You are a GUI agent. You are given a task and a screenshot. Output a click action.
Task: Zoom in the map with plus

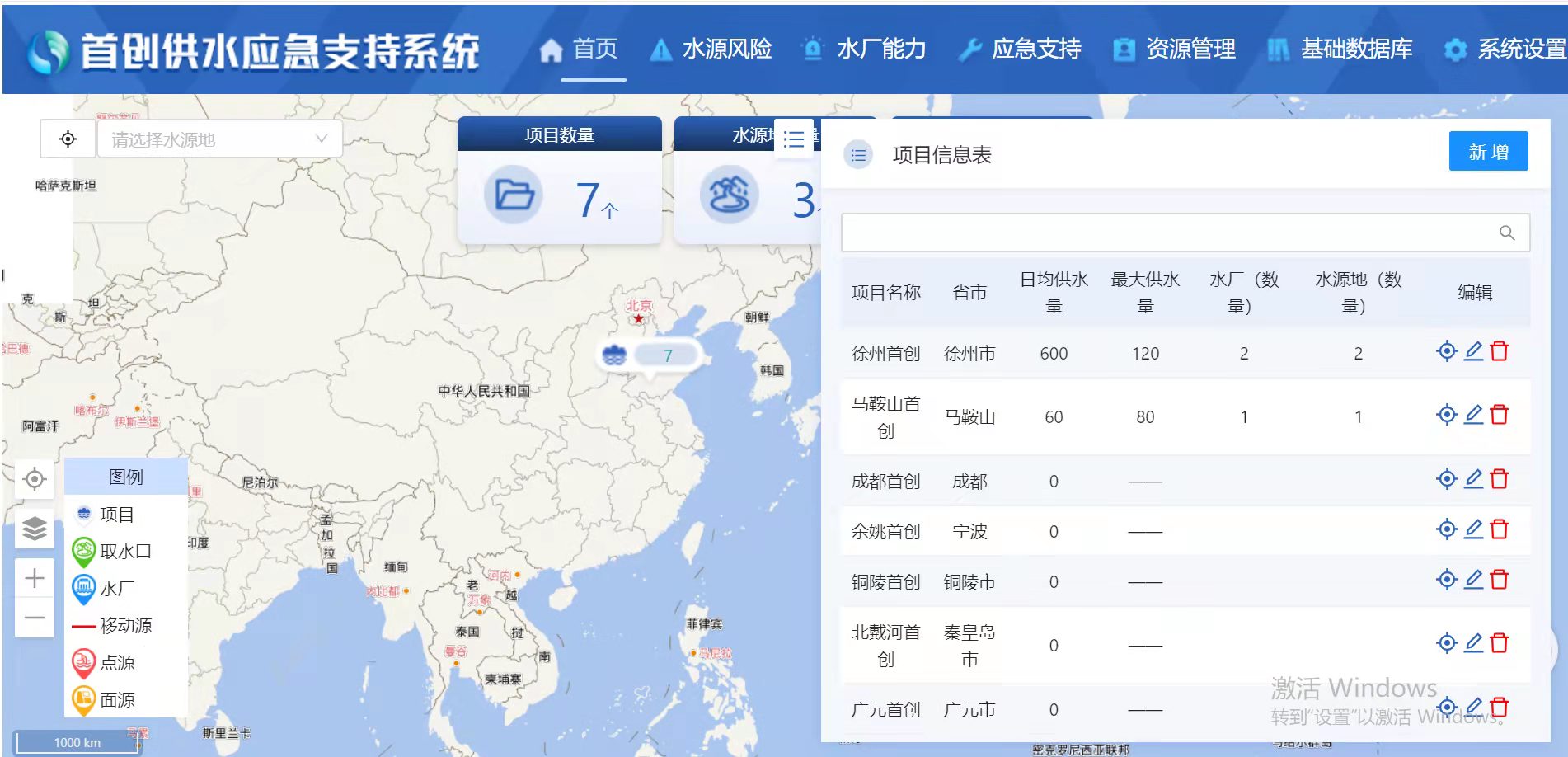tap(35, 578)
